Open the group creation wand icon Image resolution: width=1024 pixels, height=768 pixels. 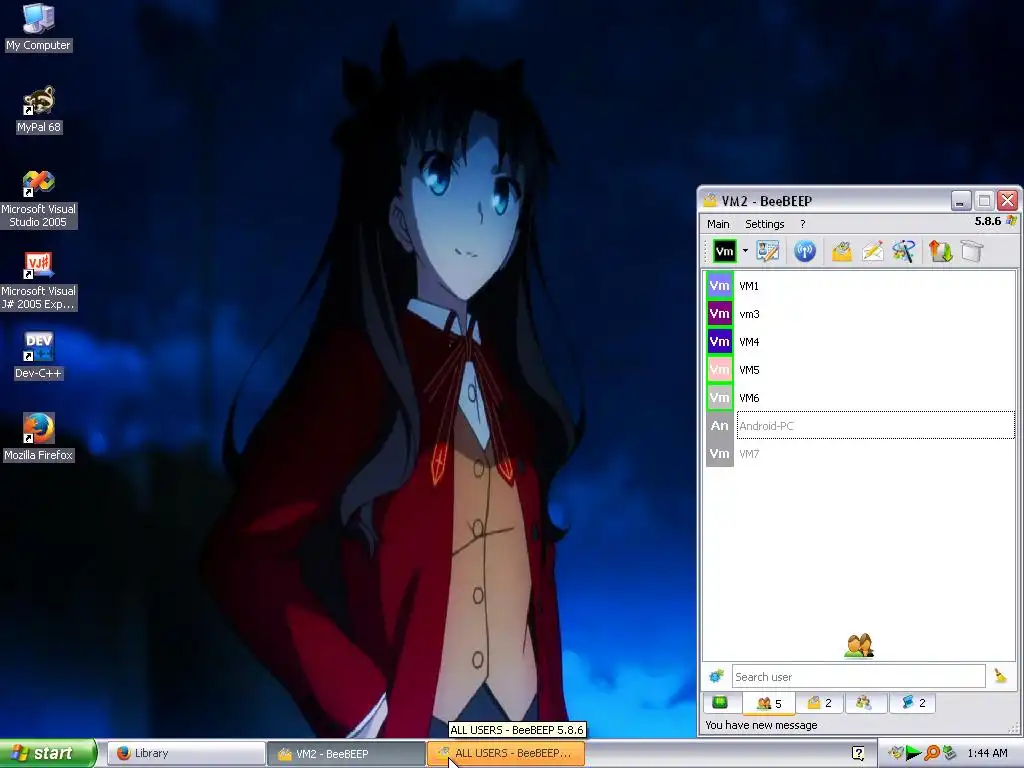click(x=904, y=251)
